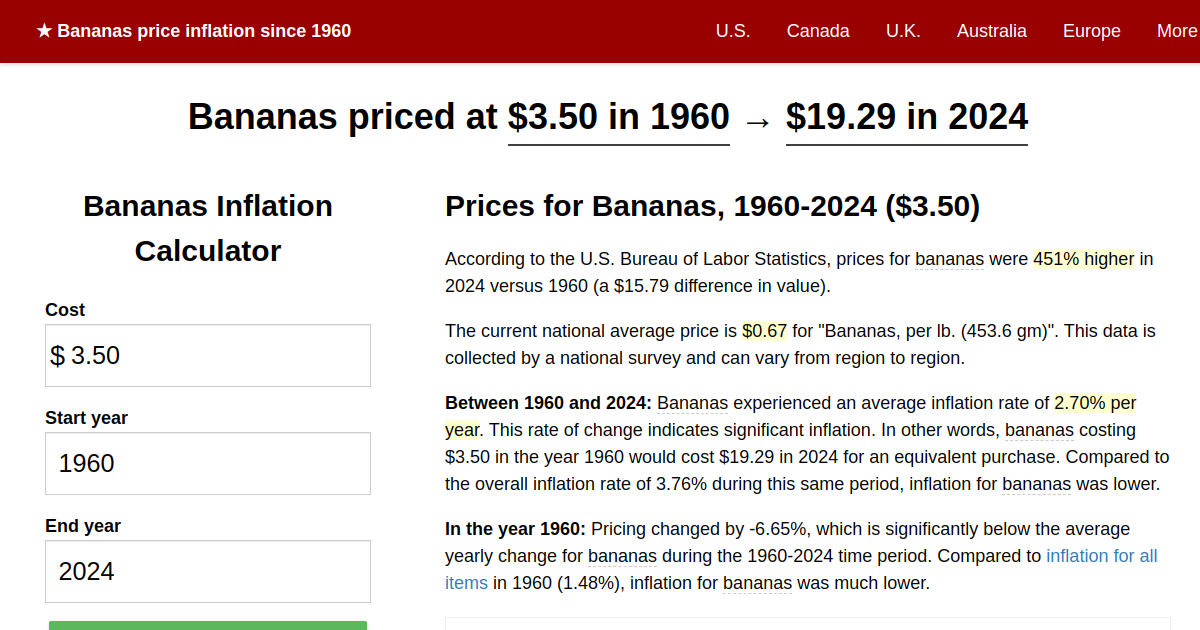
Task: Click the 'bananas' link in first paragraph
Action: point(949,259)
